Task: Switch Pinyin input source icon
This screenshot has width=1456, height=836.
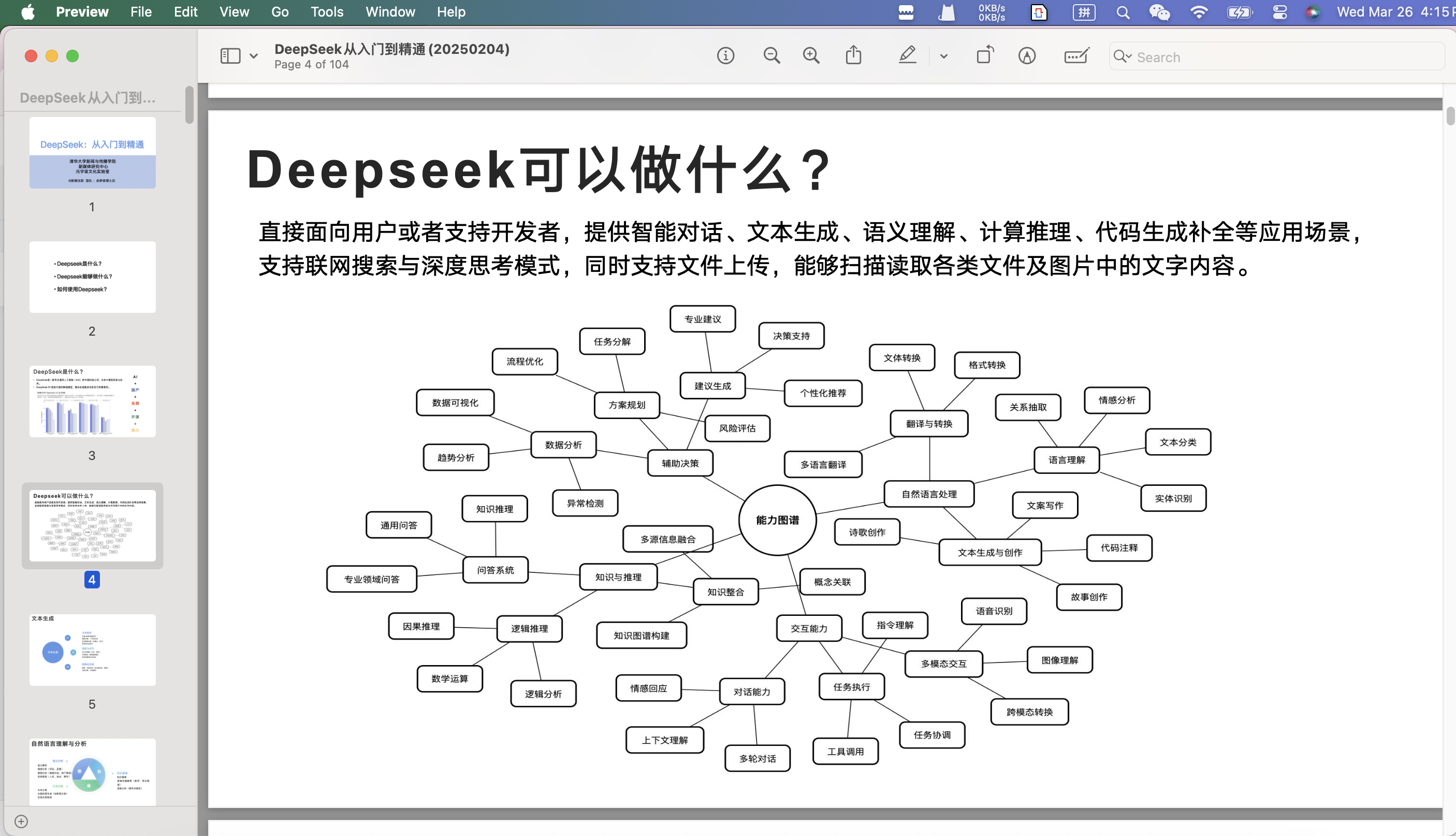Action: pos(1084,12)
